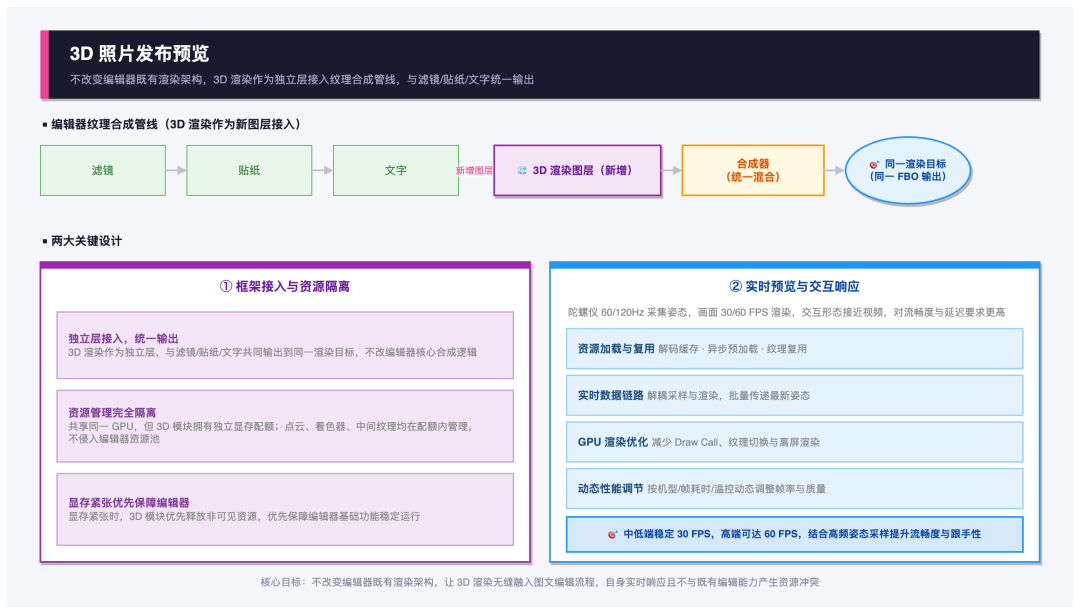Click the 同一渲染目标 output ellipse

[908, 170]
